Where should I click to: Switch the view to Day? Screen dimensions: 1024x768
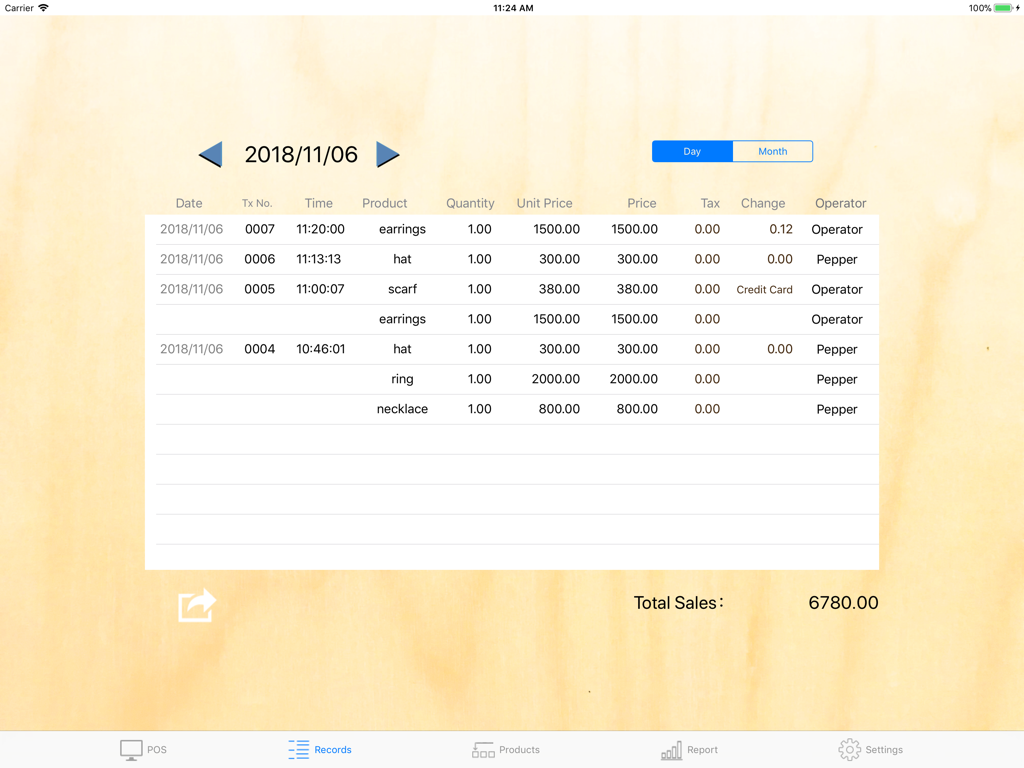[691, 151]
